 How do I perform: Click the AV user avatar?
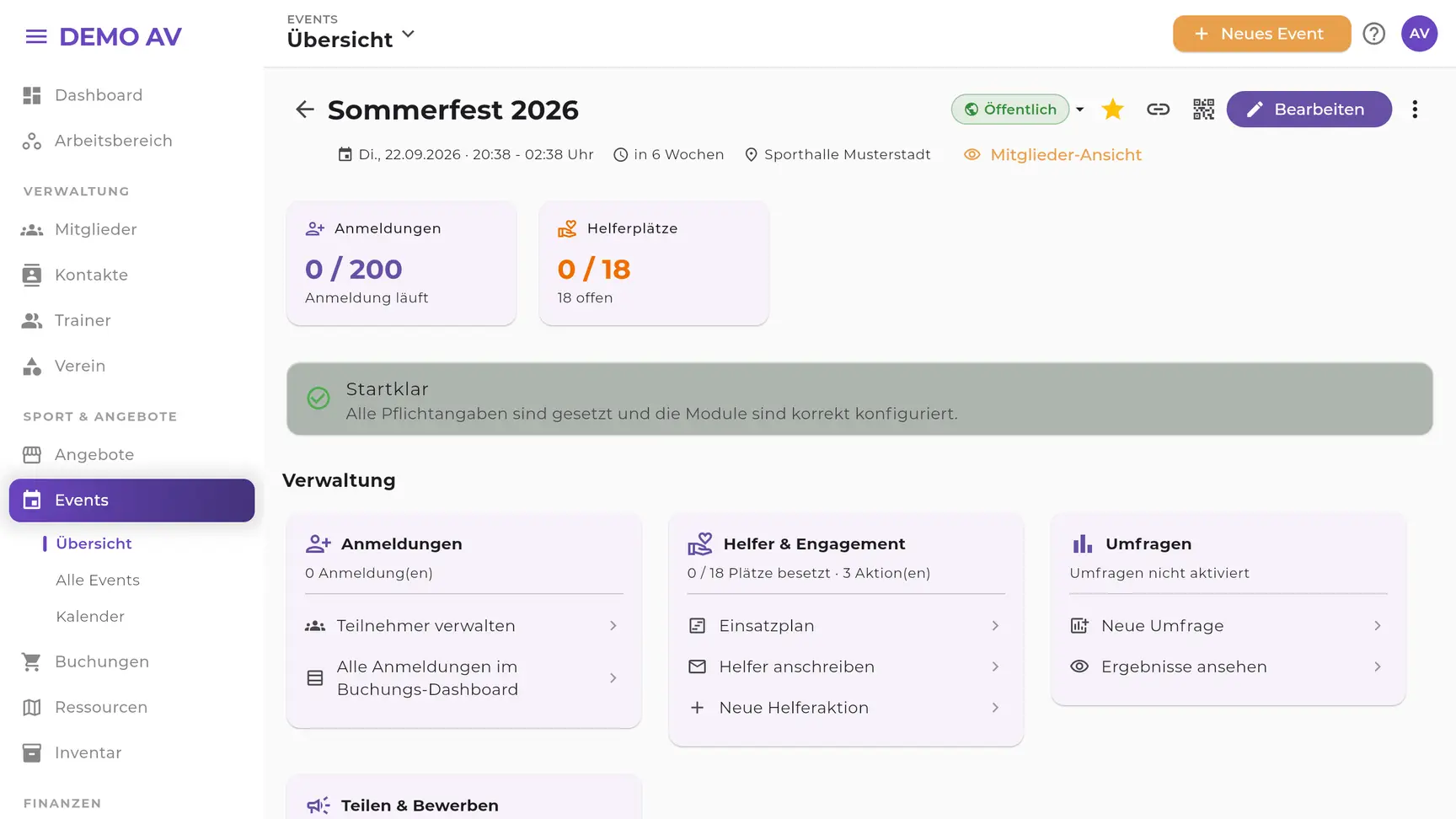pos(1419,34)
